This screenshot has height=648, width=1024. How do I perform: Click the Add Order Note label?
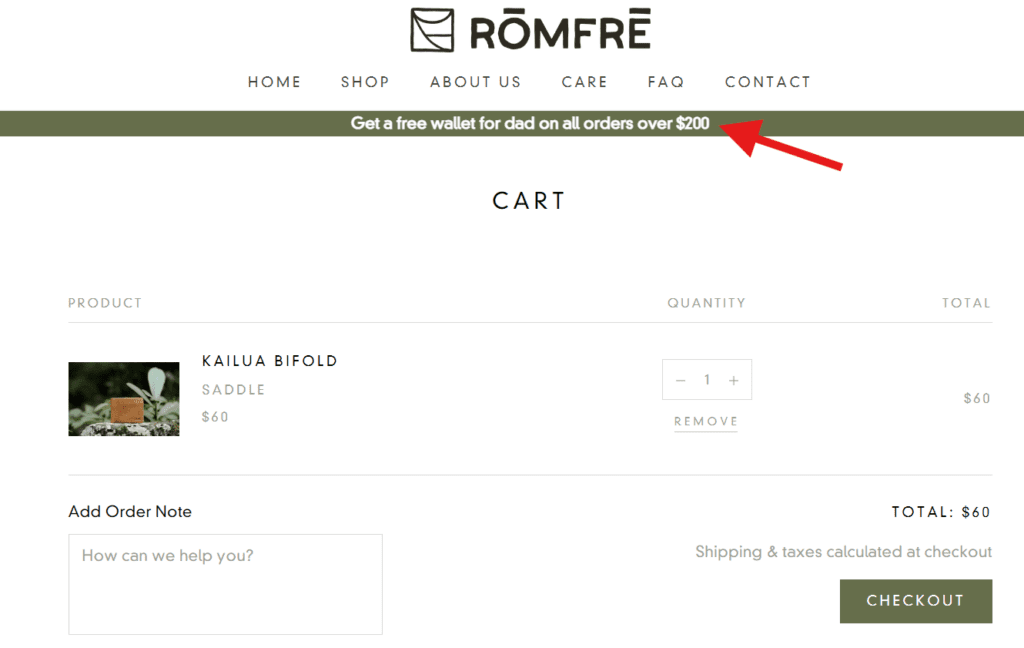tap(130, 512)
